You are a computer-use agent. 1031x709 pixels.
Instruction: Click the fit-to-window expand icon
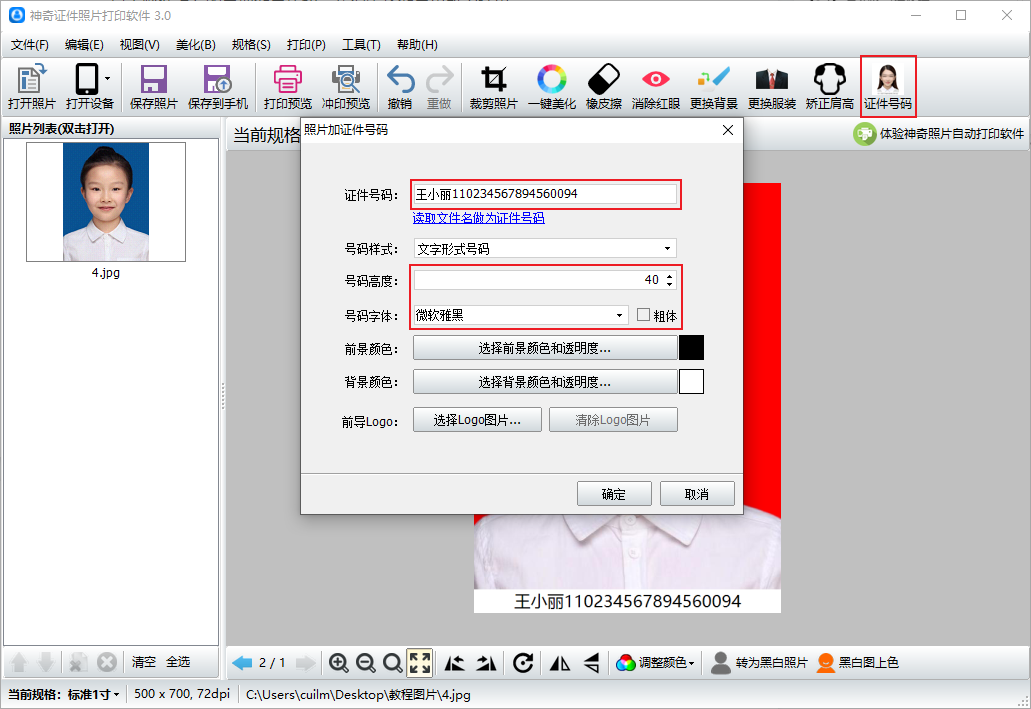[420, 663]
